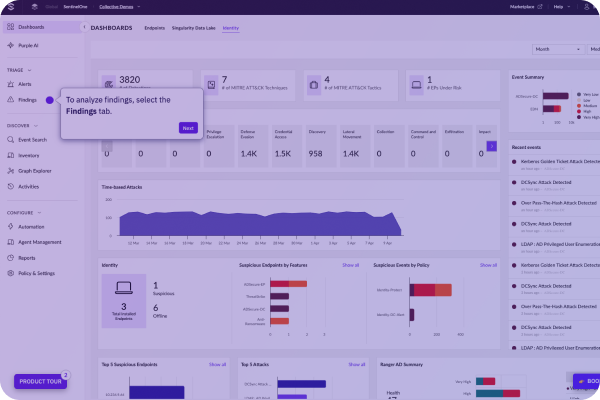The width and height of the screenshot is (600, 400).
Task: Expand the Help menu dropdown
Action: click(x=562, y=7)
